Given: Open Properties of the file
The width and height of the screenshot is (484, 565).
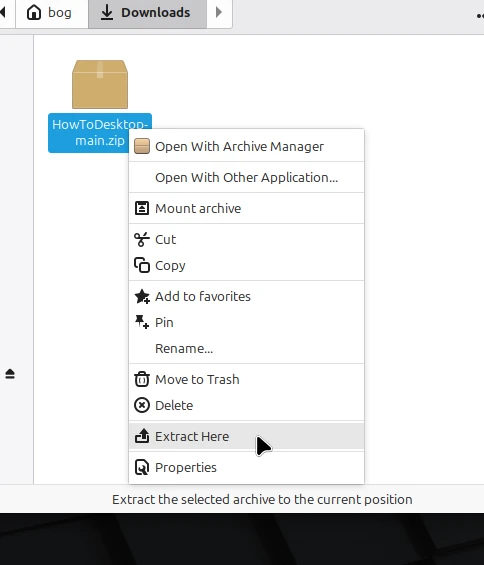Looking at the screenshot, I should (x=247, y=467).
